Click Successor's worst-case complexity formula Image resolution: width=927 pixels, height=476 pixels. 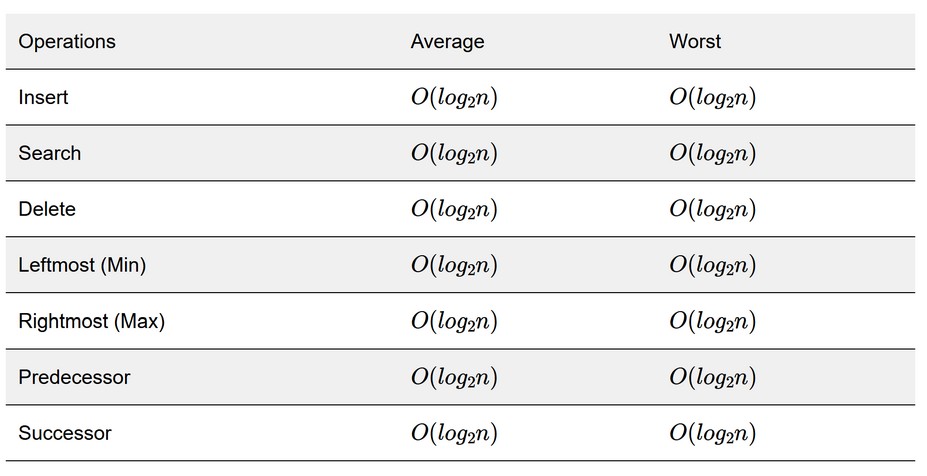(x=712, y=433)
